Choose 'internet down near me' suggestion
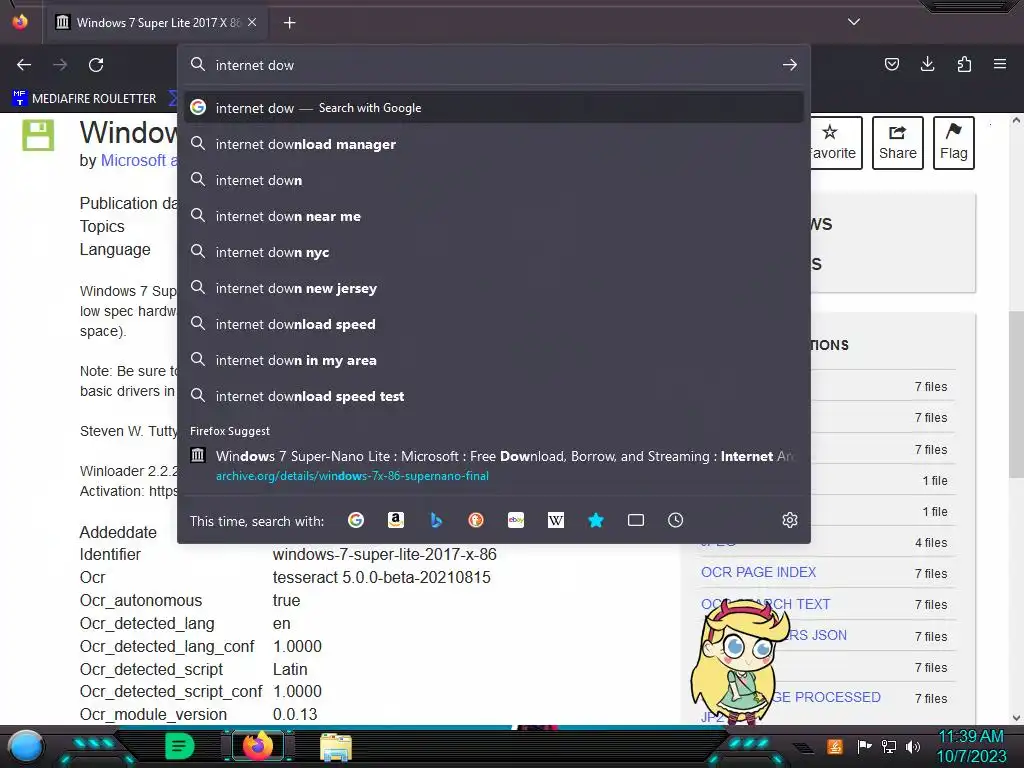This screenshot has height=768, width=1024. point(494,216)
